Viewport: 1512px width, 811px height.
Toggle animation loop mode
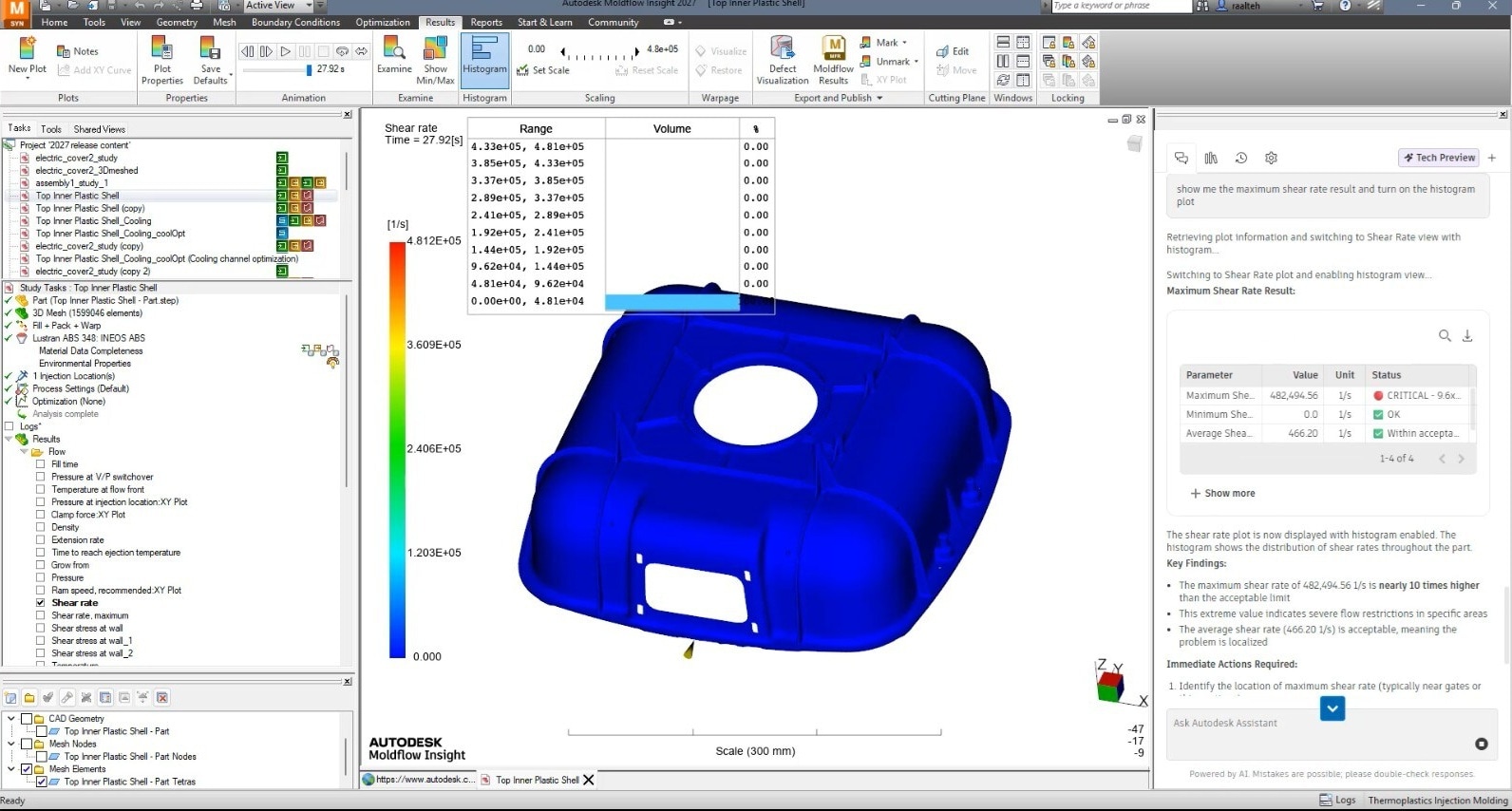pos(342,51)
